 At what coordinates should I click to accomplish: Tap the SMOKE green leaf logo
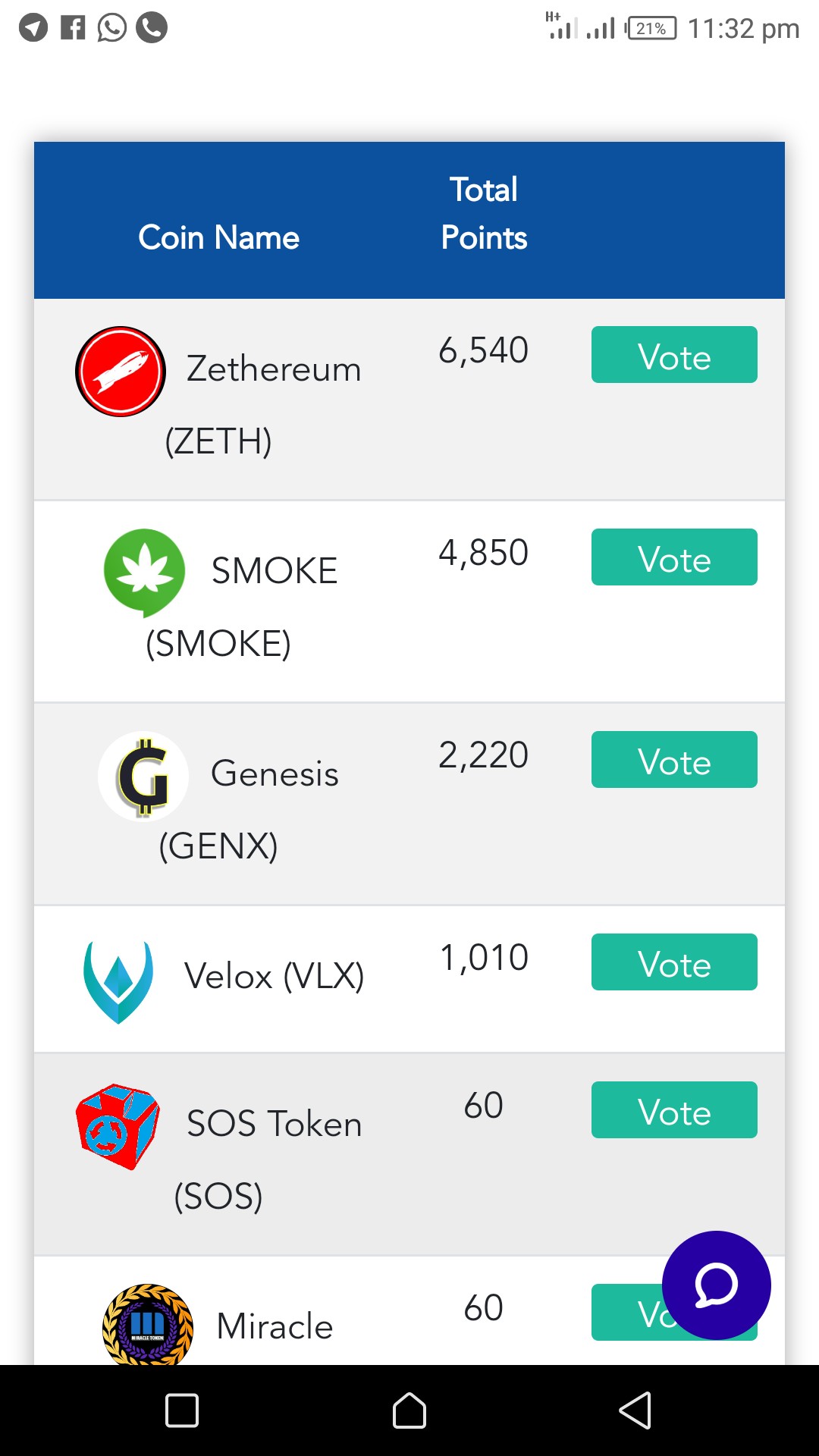pos(144,573)
